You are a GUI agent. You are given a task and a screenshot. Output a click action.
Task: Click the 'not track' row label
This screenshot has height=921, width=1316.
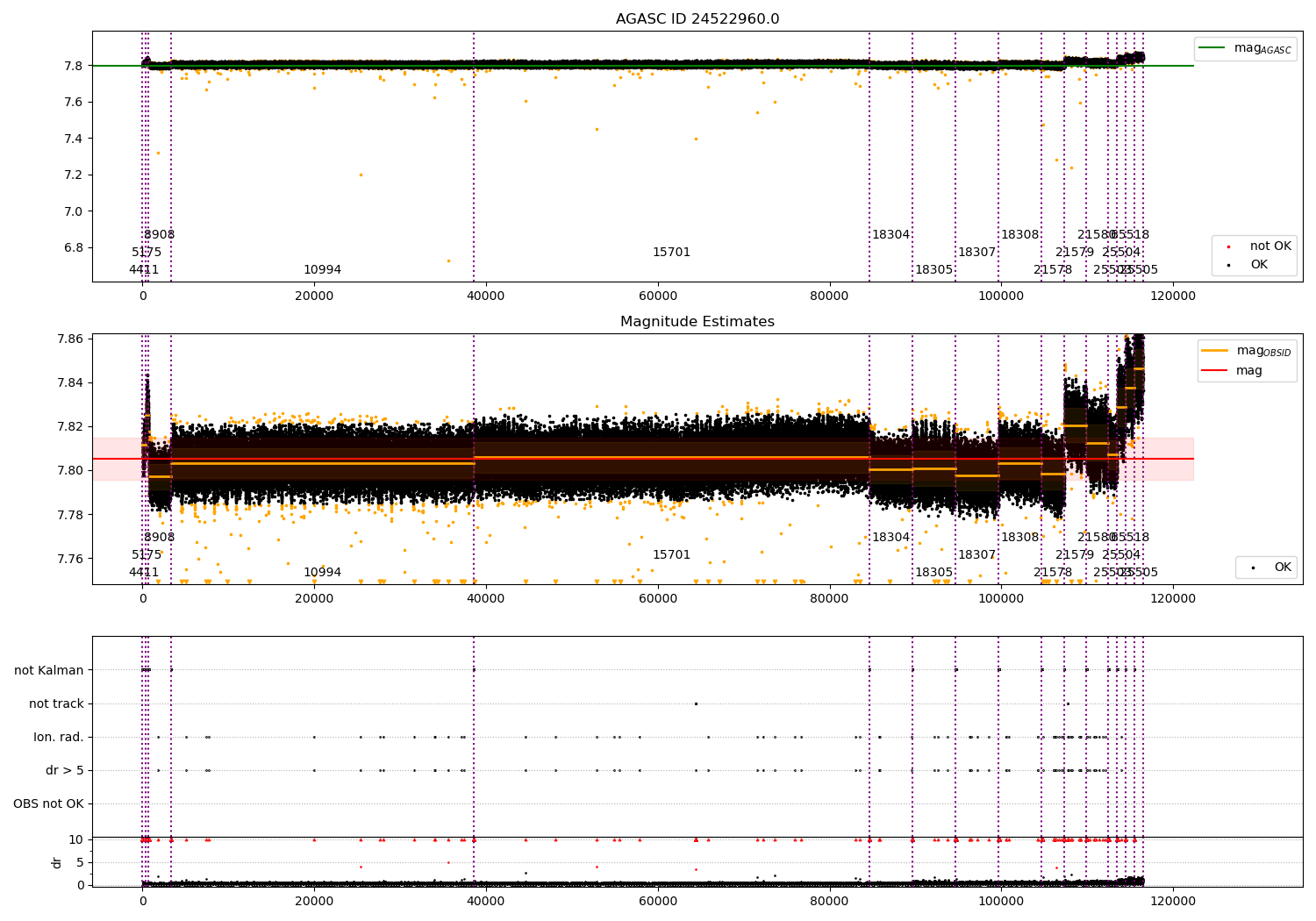click(56, 703)
